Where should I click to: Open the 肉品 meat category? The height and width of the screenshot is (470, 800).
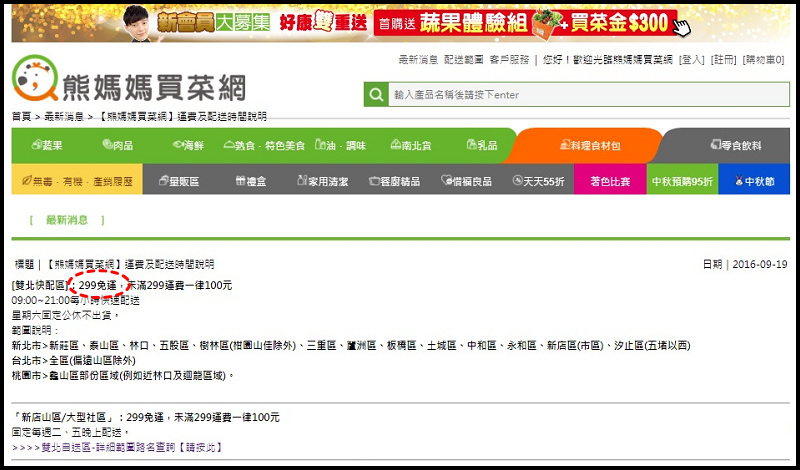(x=118, y=145)
